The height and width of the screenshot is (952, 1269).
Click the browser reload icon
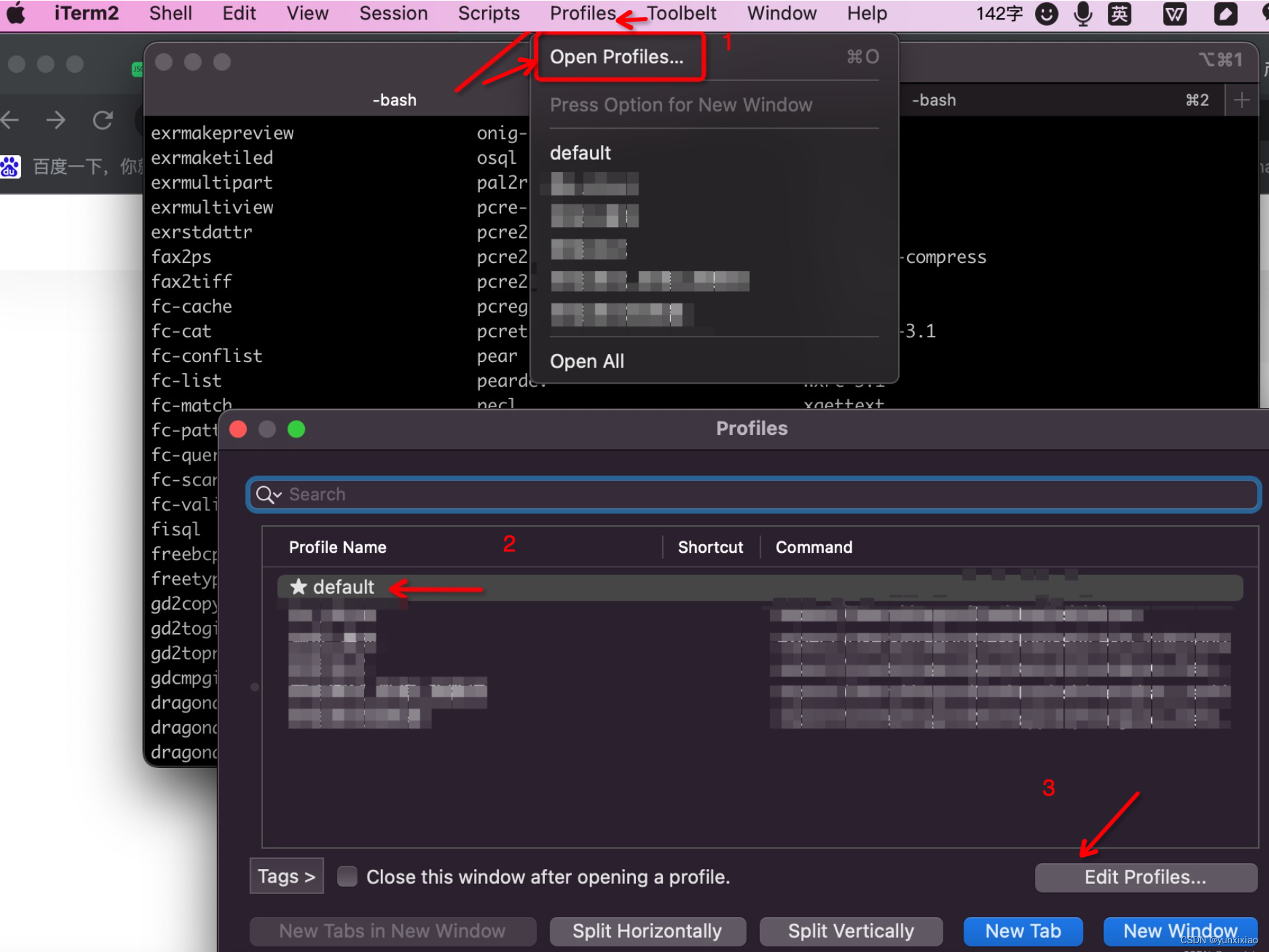click(102, 120)
